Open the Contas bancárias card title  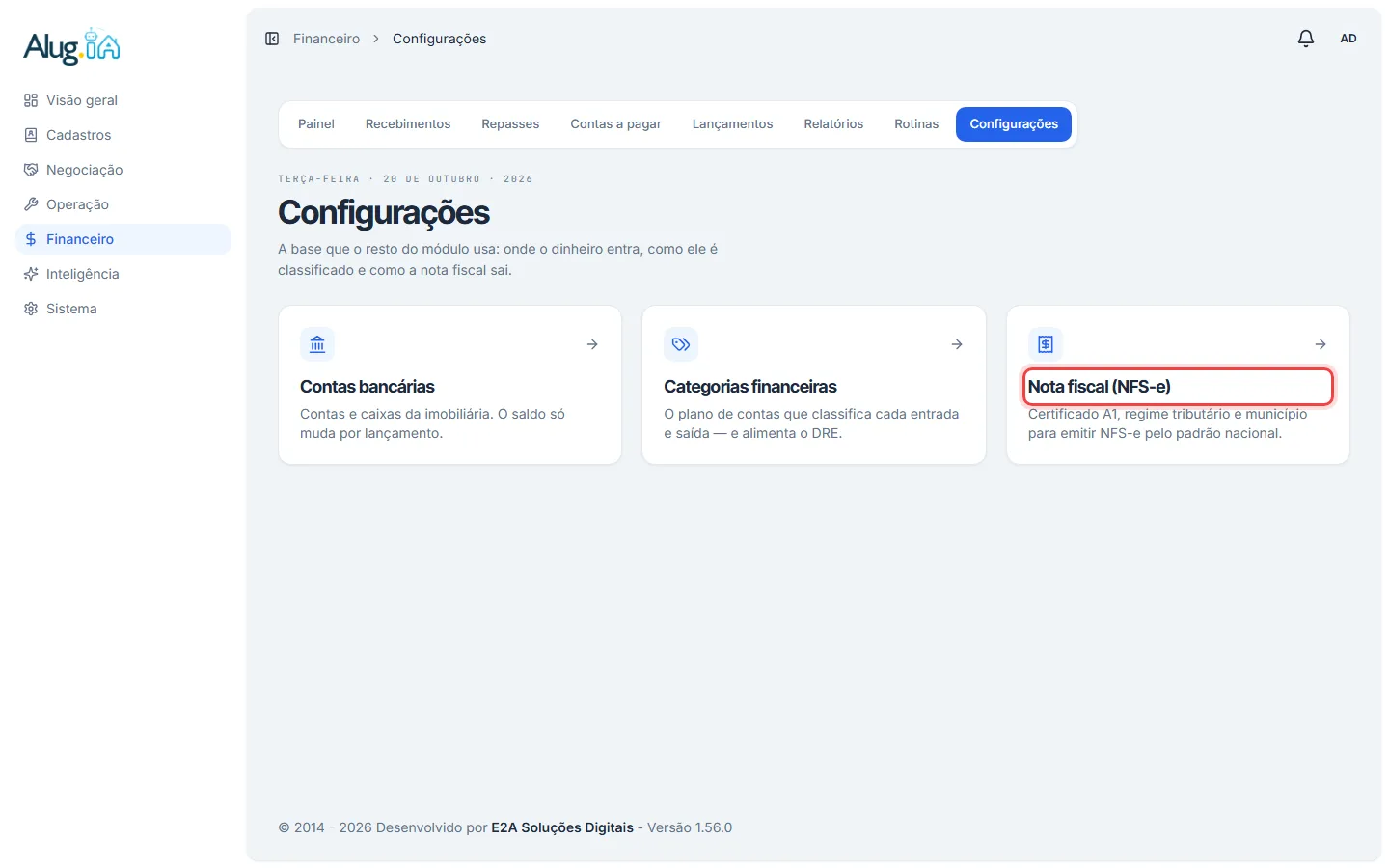tap(368, 387)
